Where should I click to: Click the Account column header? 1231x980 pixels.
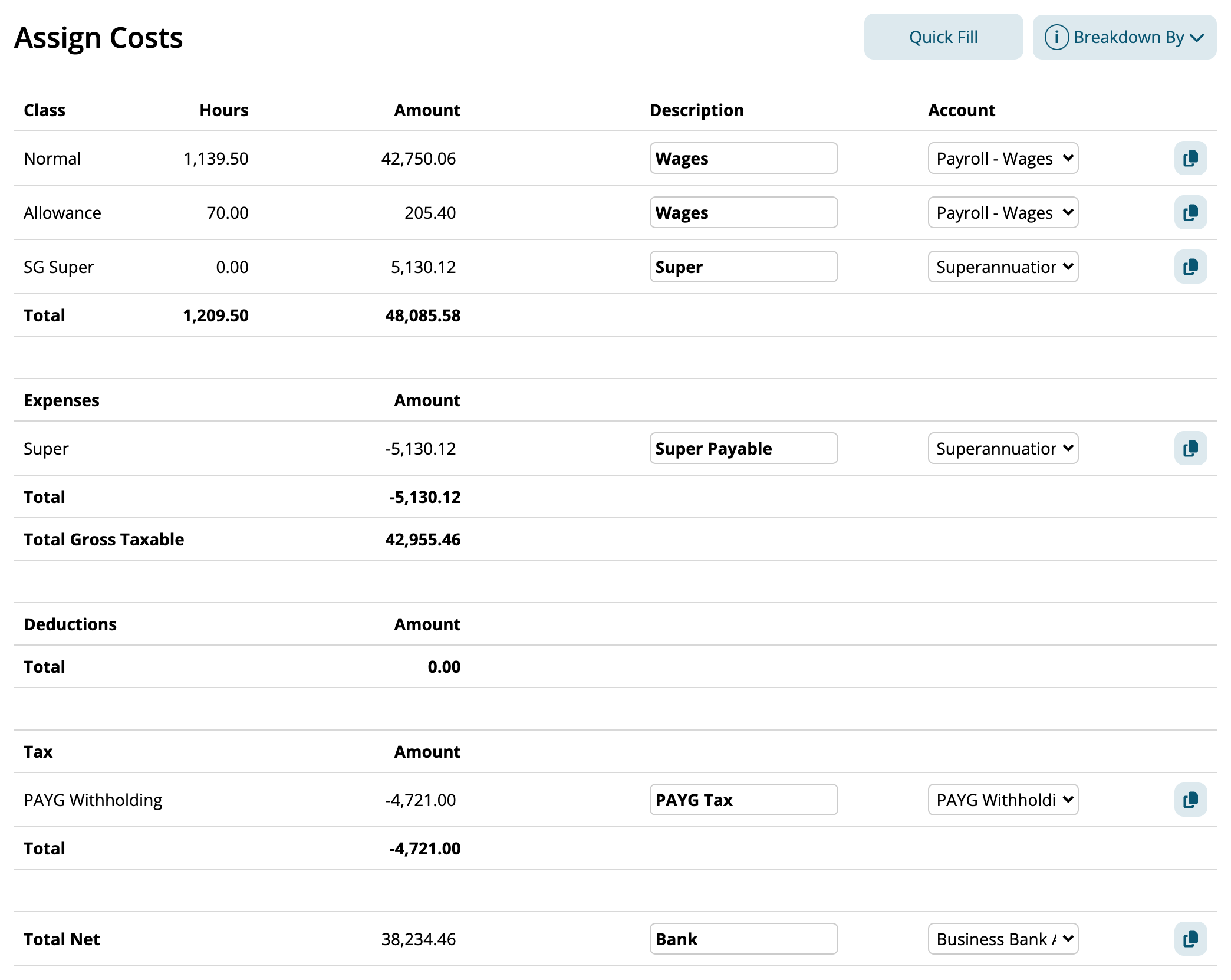click(x=962, y=110)
